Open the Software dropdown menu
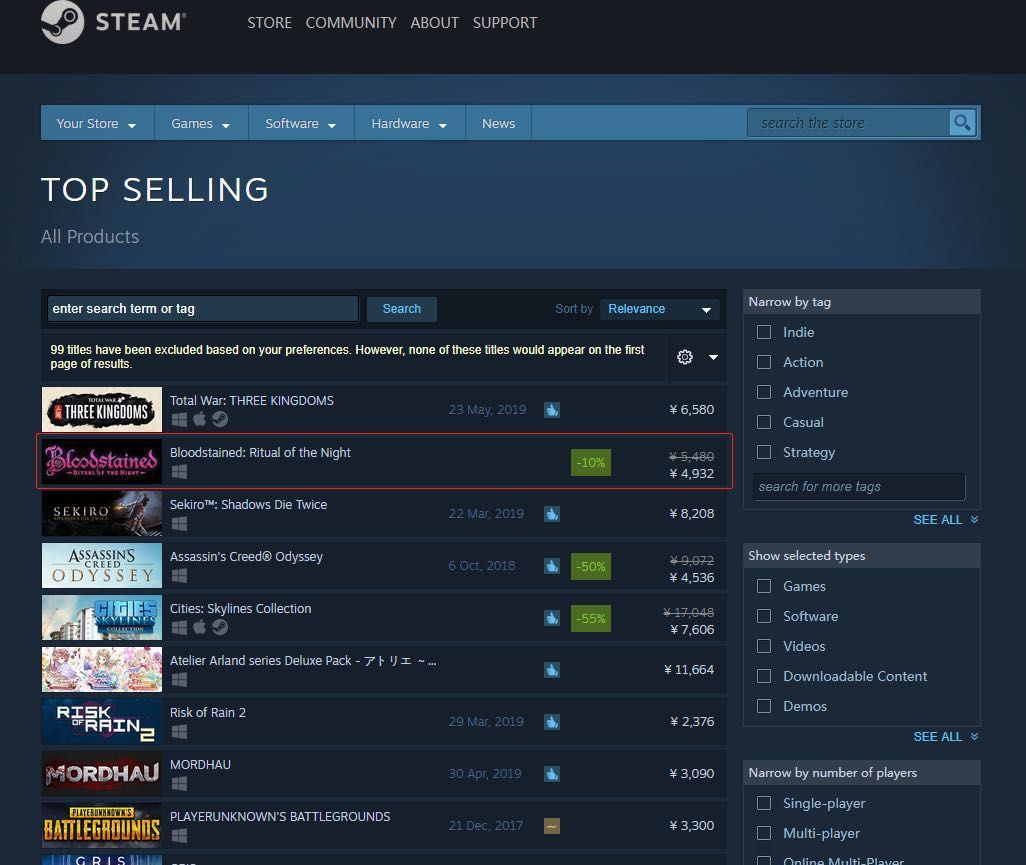This screenshot has height=865, width=1026. tap(301, 123)
